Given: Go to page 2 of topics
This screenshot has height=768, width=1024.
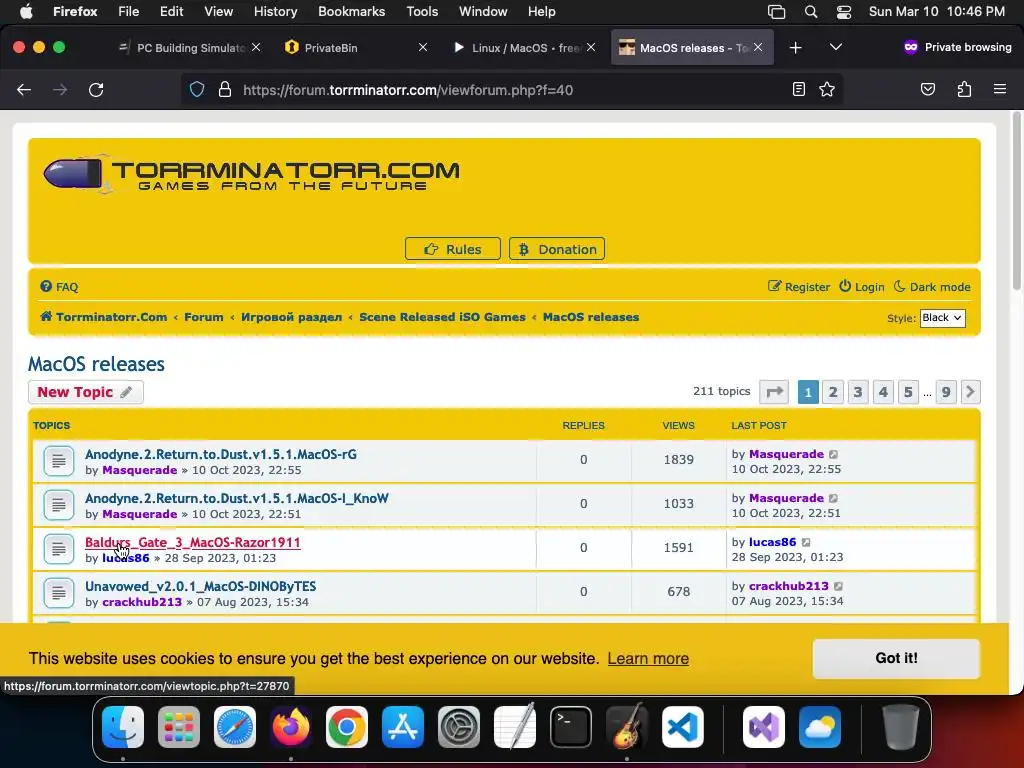Looking at the screenshot, I should pos(833,392).
